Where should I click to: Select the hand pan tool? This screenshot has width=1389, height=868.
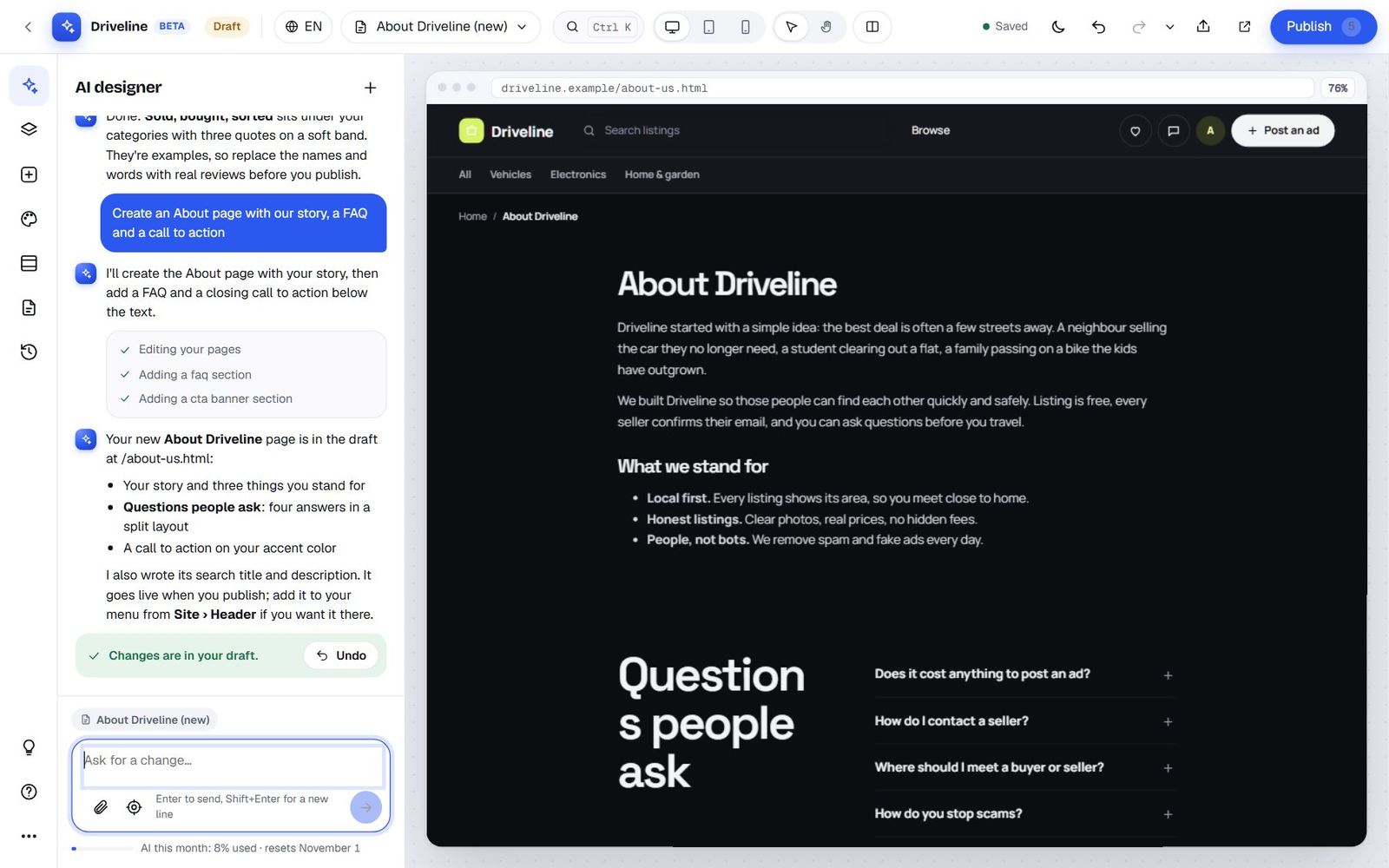tap(826, 27)
